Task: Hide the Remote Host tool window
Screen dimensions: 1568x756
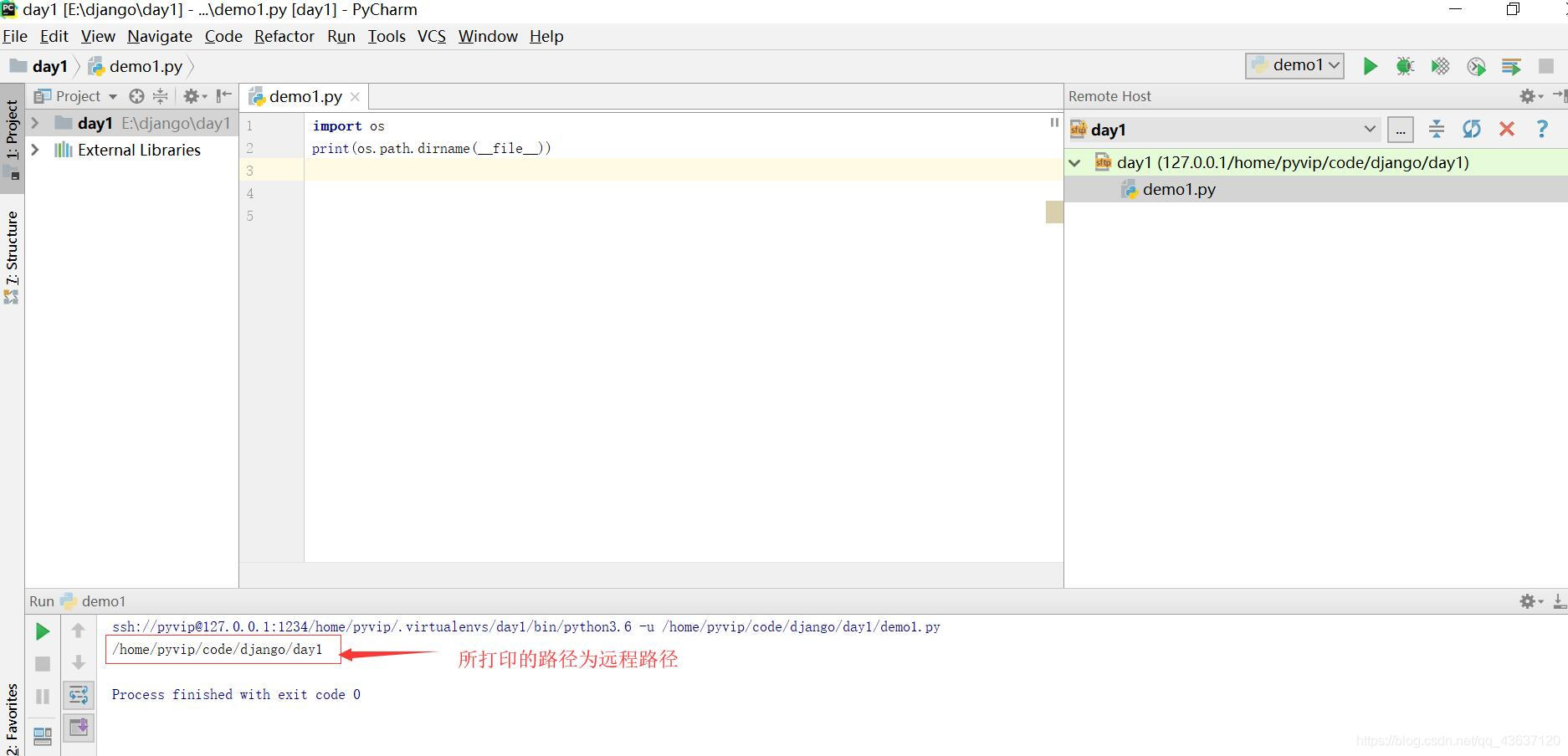Action: [1560, 96]
